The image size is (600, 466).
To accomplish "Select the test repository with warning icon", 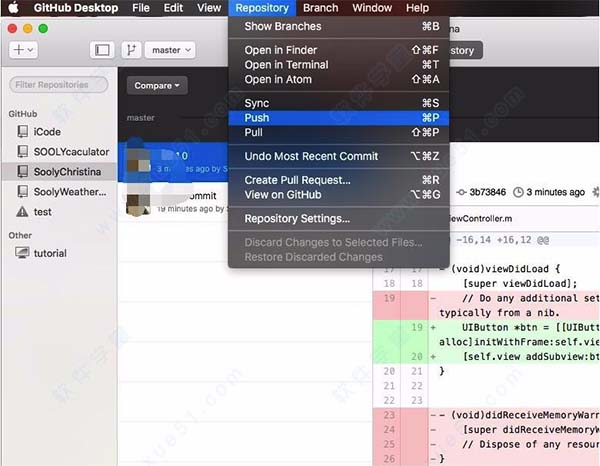I will coord(59,212).
